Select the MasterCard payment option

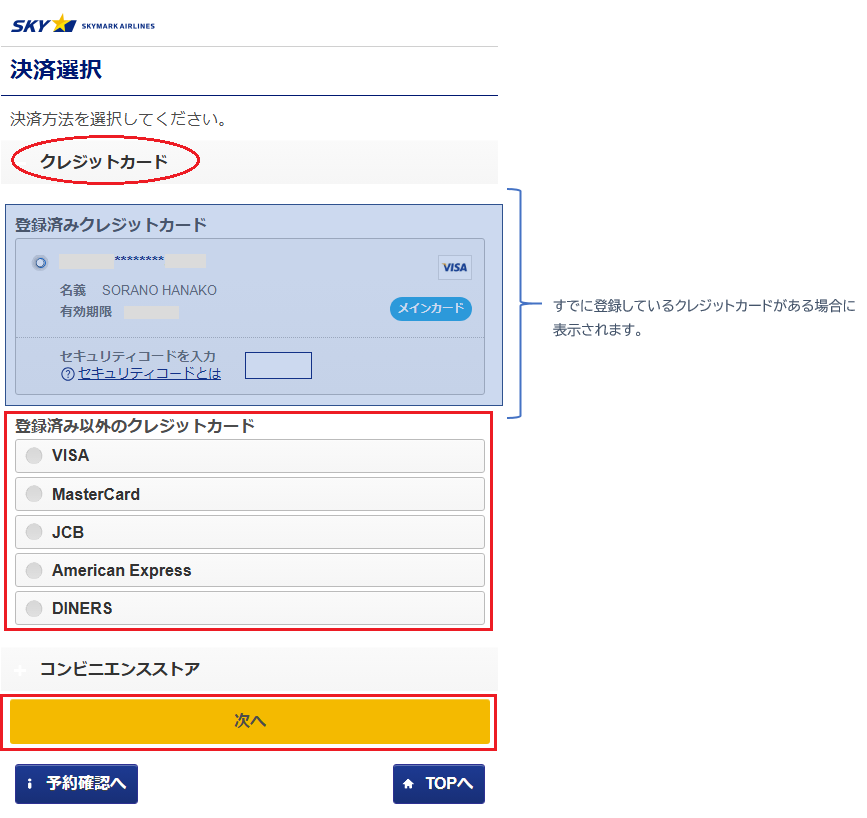pos(34,494)
